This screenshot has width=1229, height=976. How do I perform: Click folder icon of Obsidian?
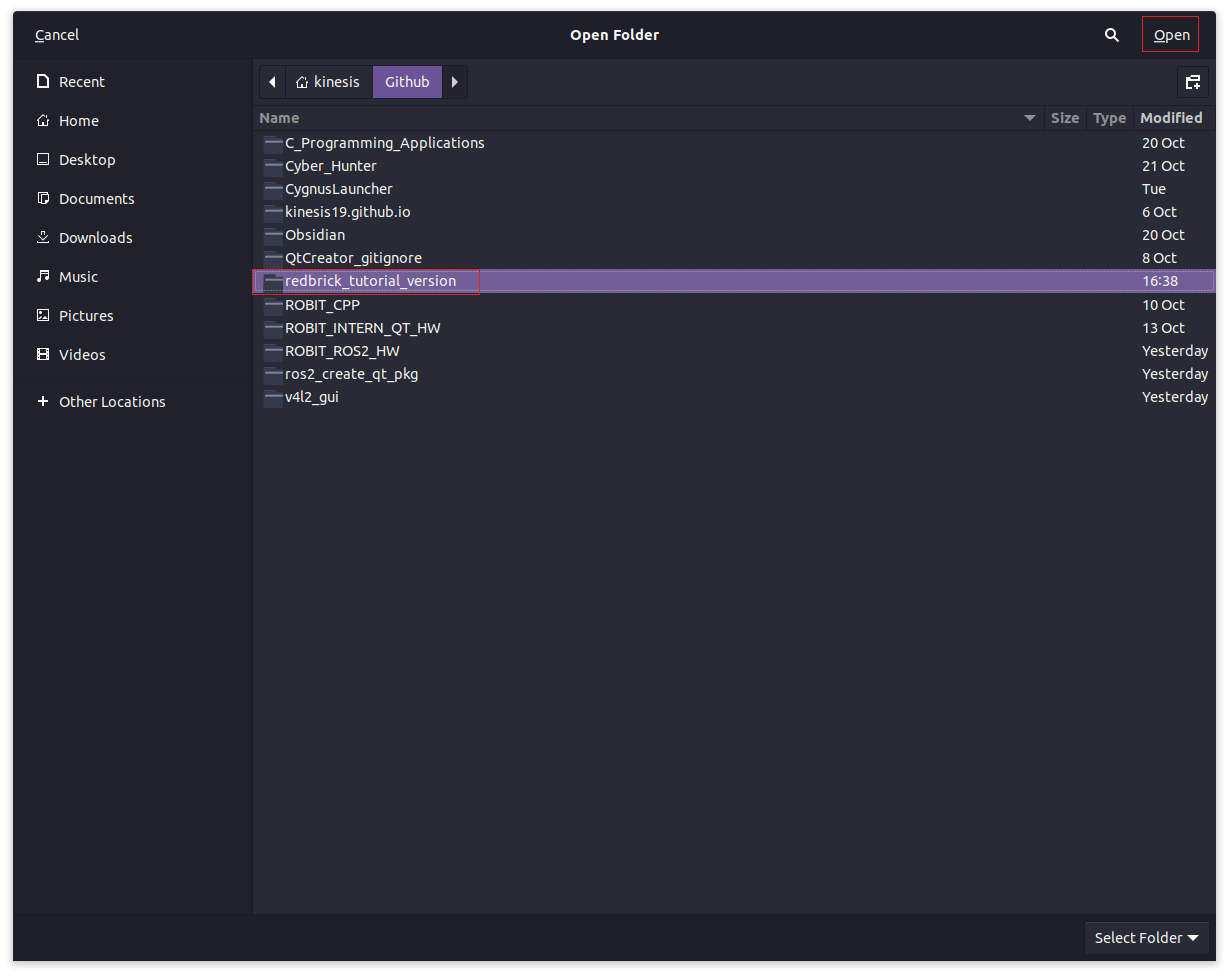click(x=273, y=235)
